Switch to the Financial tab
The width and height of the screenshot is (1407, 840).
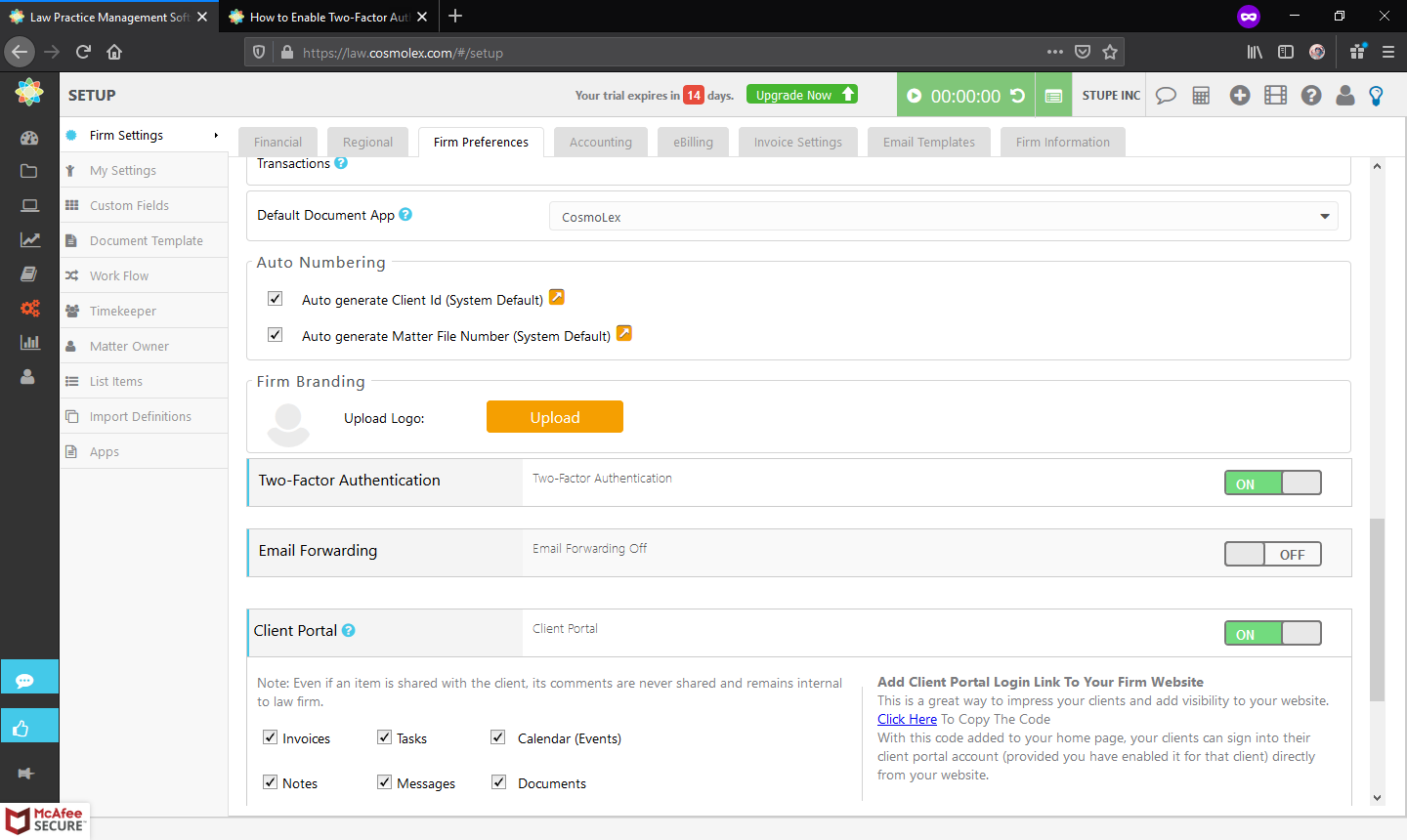pos(278,142)
